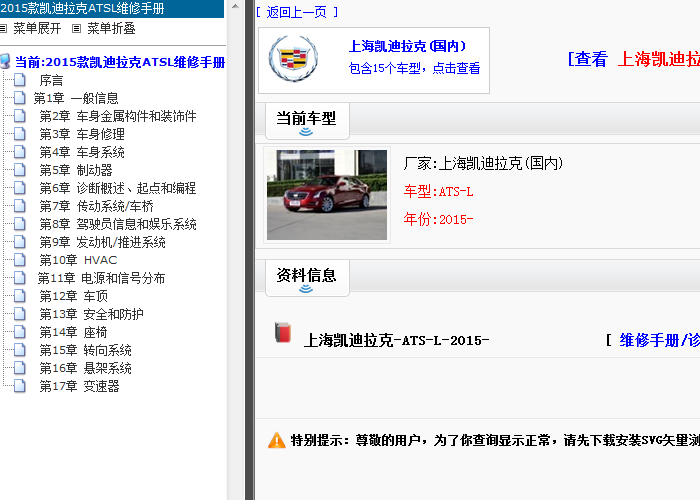Click the page icon beside 第15章 转向系统

point(20,350)
